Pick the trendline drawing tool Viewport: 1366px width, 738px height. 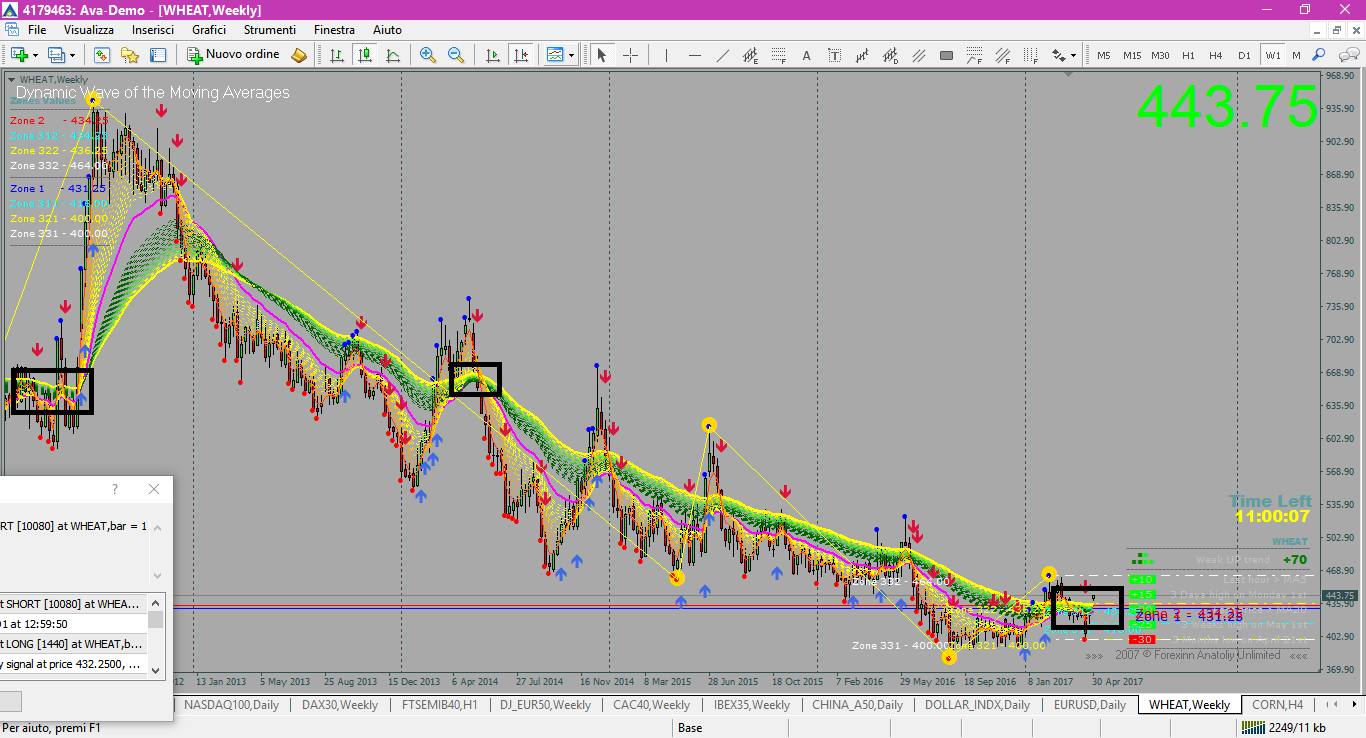[723, 55]
